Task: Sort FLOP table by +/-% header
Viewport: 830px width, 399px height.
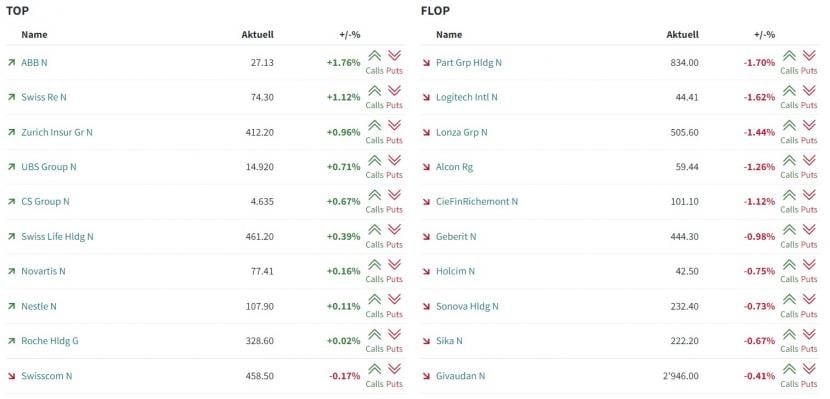Action: coord(764,34)
